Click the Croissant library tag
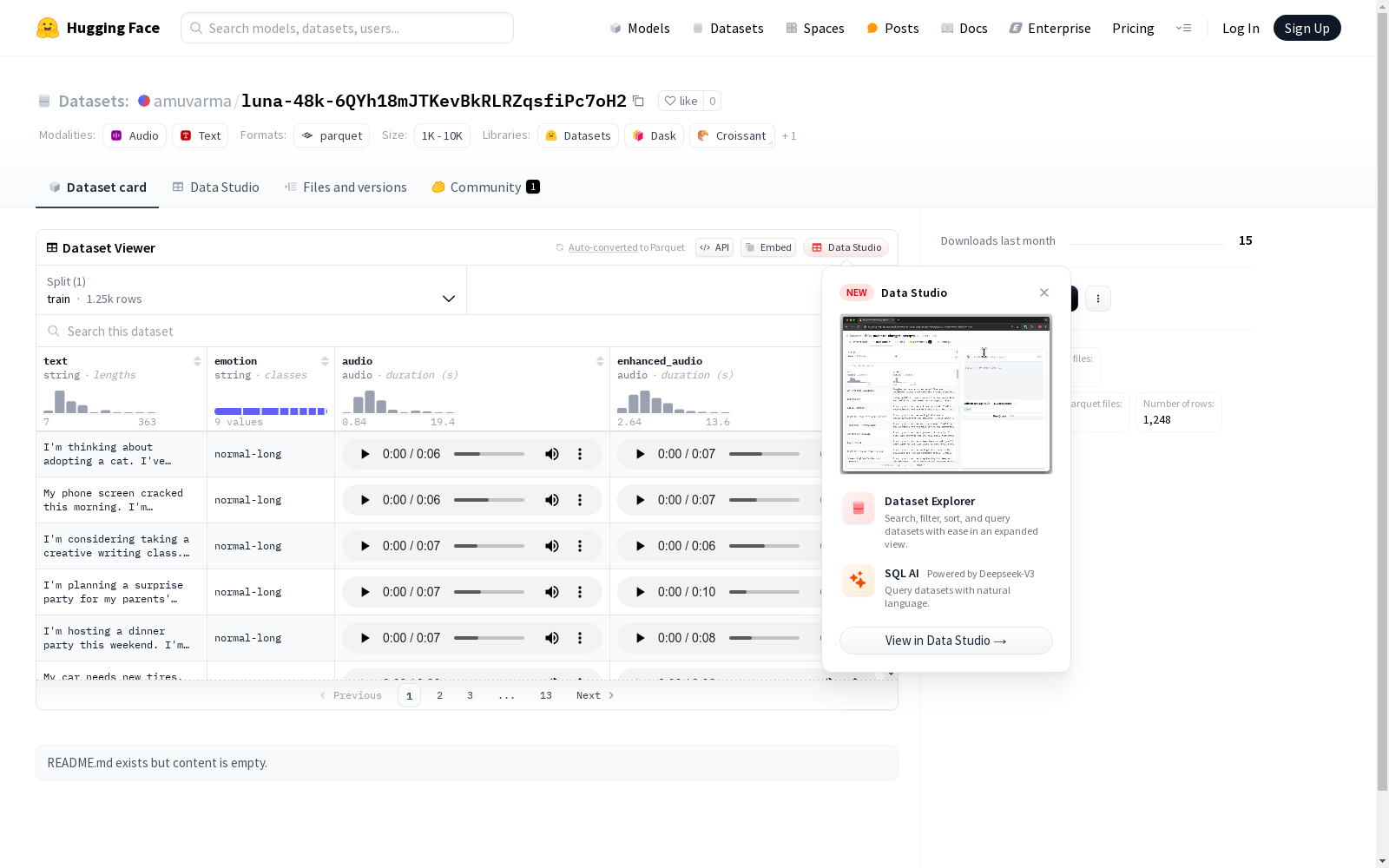The width and height of the screenshot is (1389, 868). coord(732,135)
